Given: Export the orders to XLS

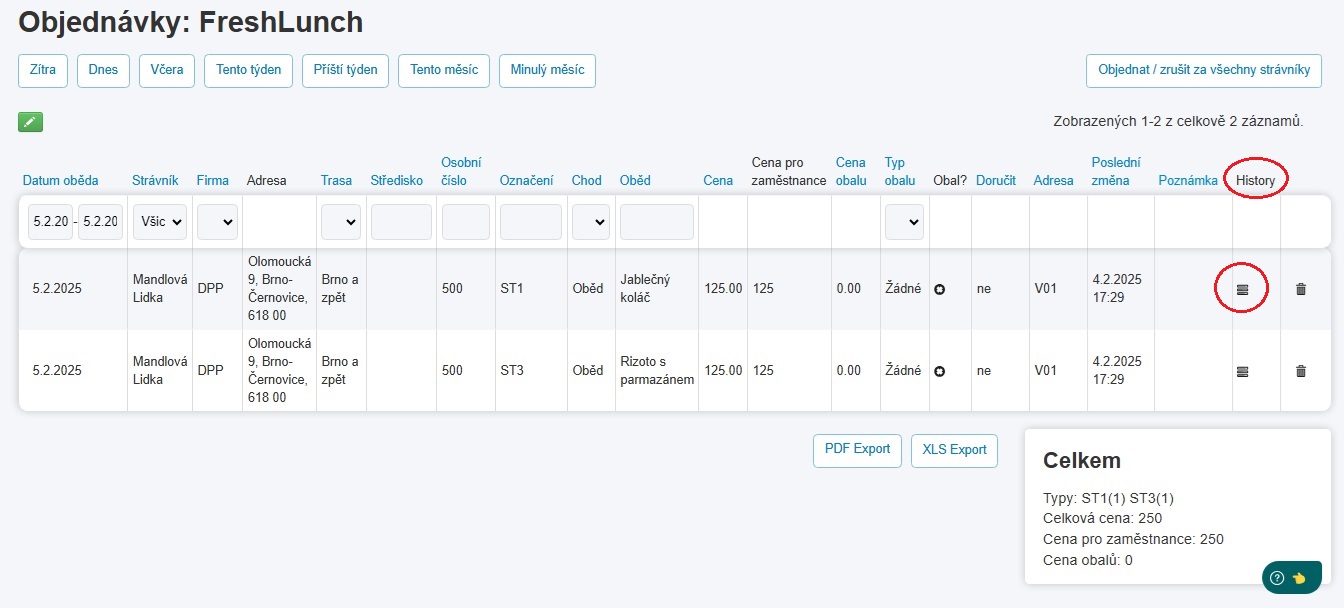Looking at the screenshot, I should 954,449.
